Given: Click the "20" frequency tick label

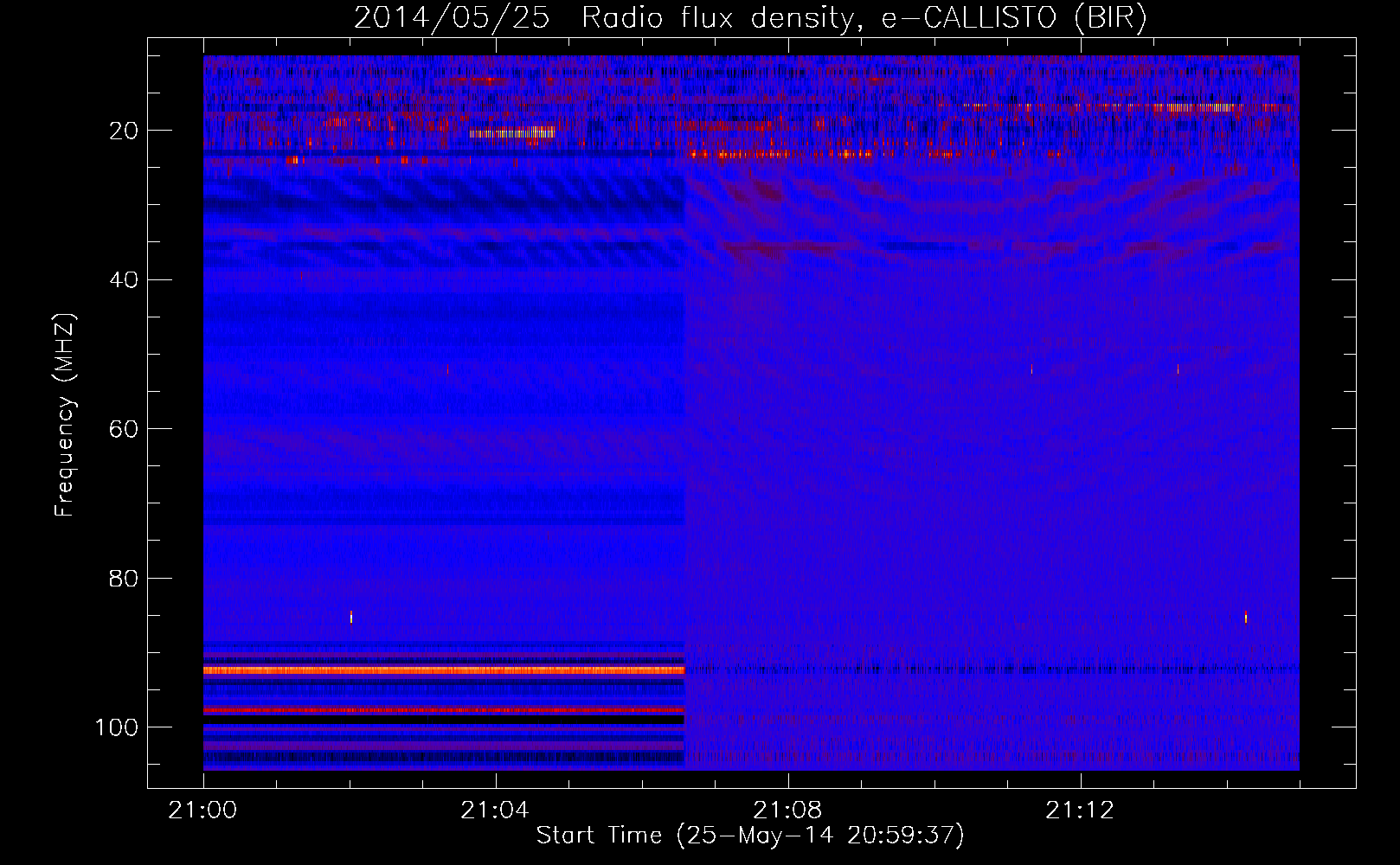Looking at the screenshot, I should (125, 131).
